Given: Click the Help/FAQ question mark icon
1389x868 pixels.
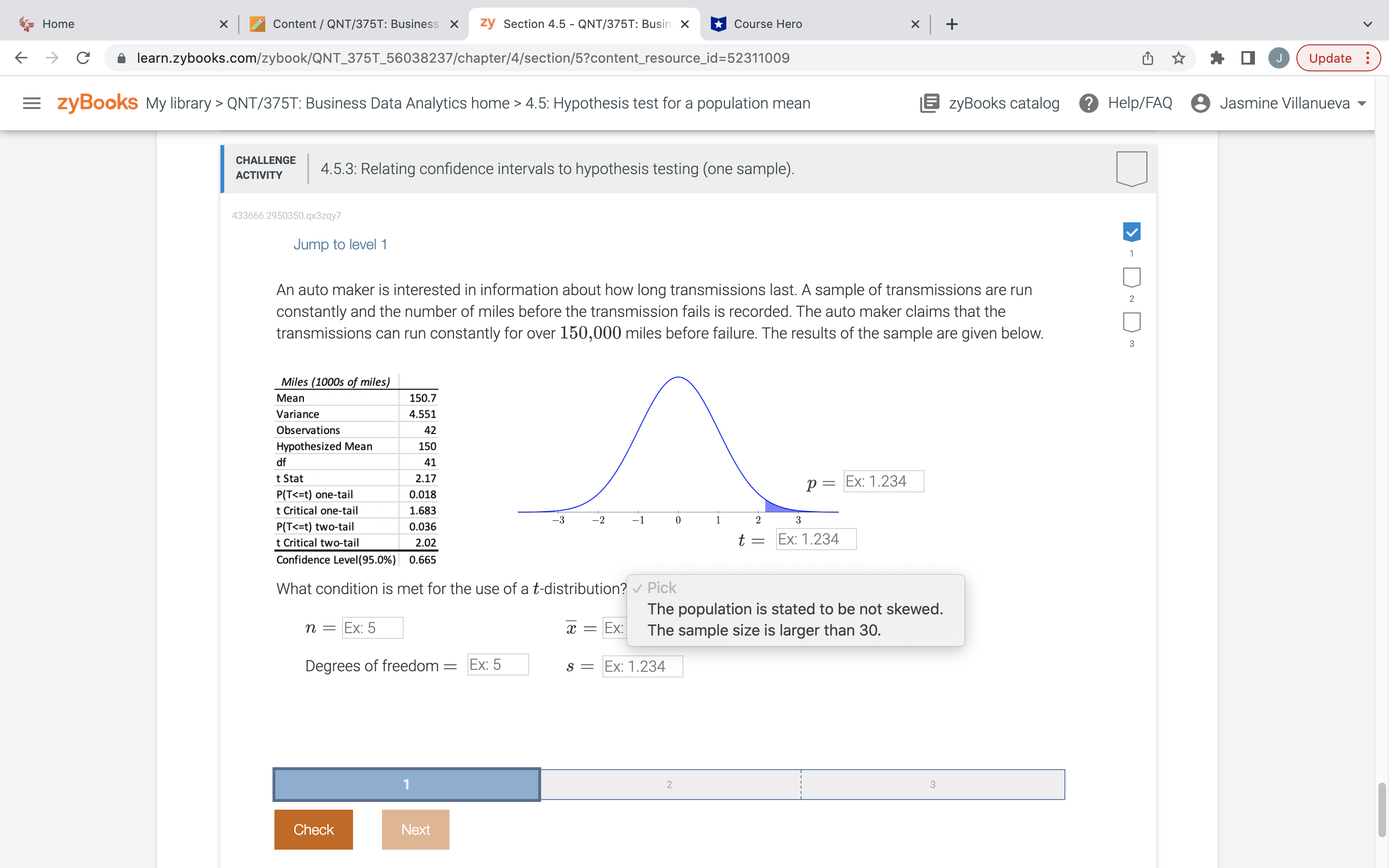Looking at the screenshot, I should (x=1089, y=103).
